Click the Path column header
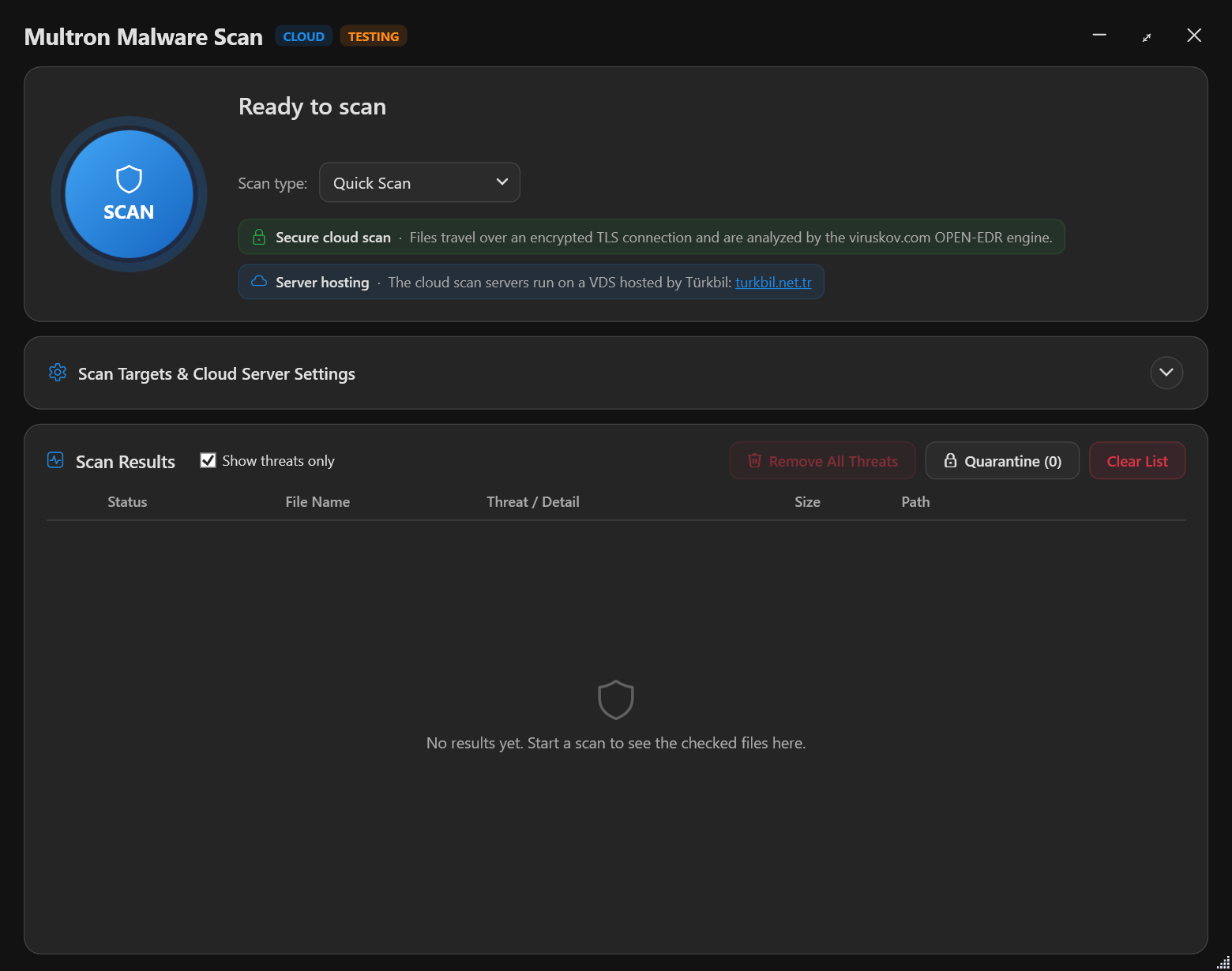The width and height of the screenshot is (1232, 971). [x=915, y=502]
